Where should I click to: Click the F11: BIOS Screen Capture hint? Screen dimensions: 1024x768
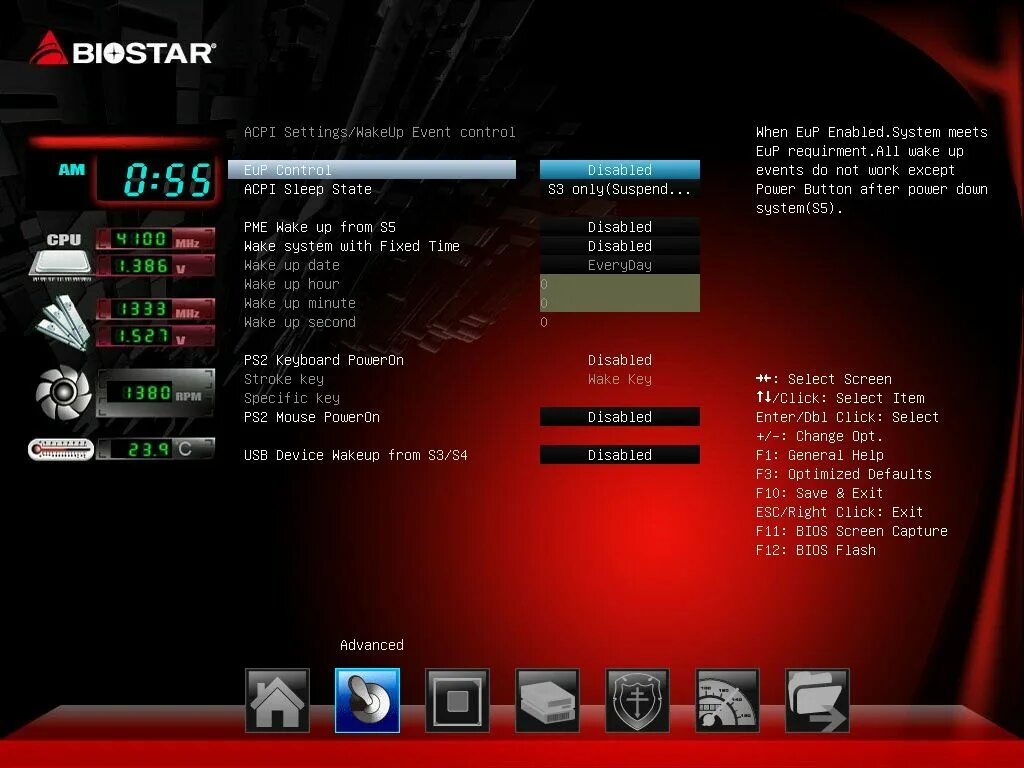pos(851,531)
